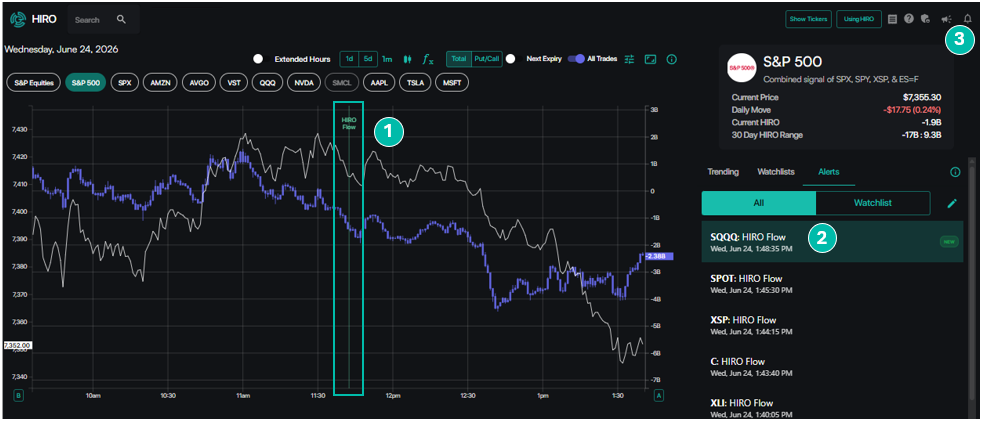This screenshot has height=421, width=982.
Task: Switch chart to candlestick style icon
Action: coord(408,59)
